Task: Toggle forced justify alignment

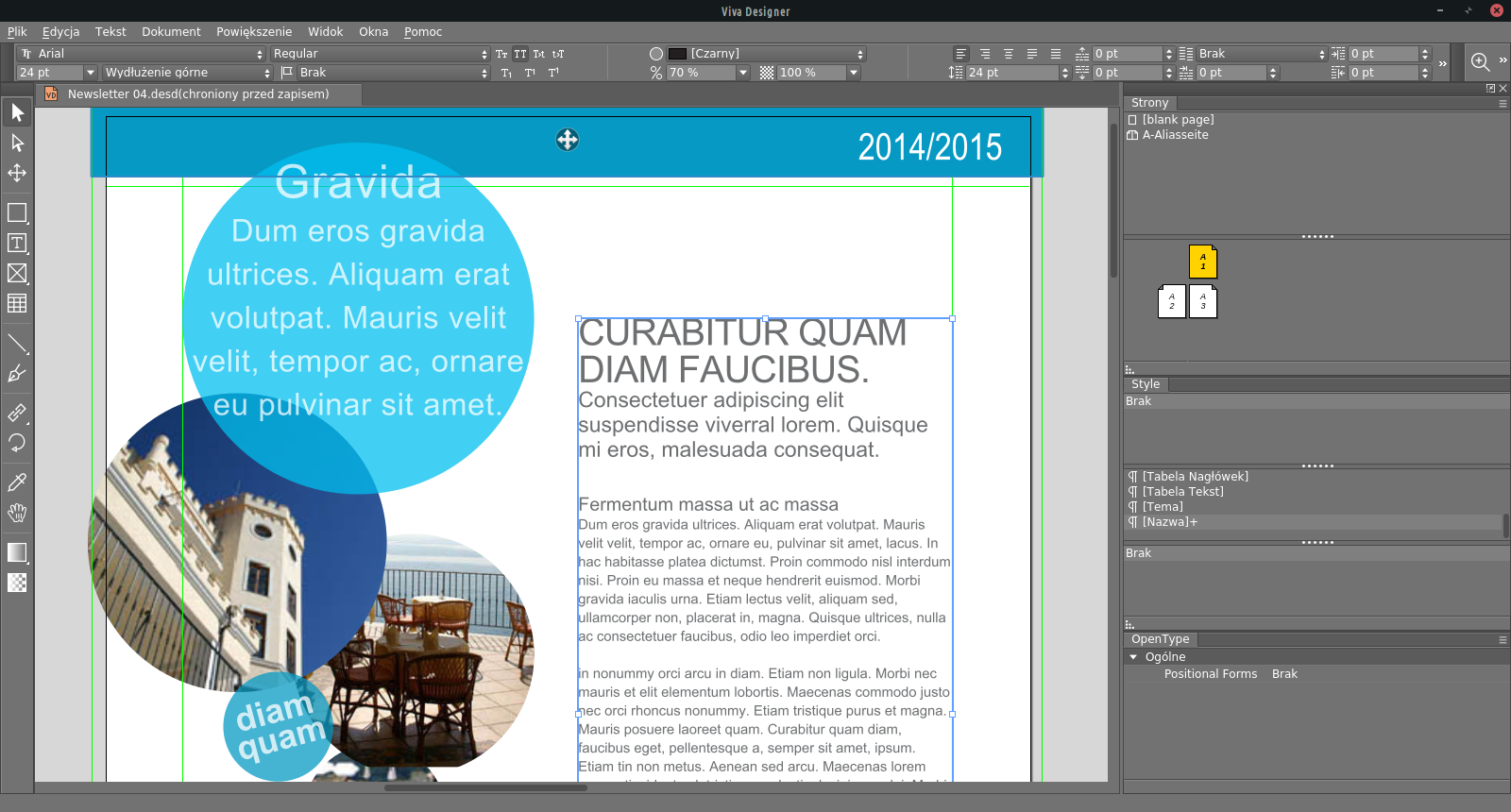Action: 1056,54
